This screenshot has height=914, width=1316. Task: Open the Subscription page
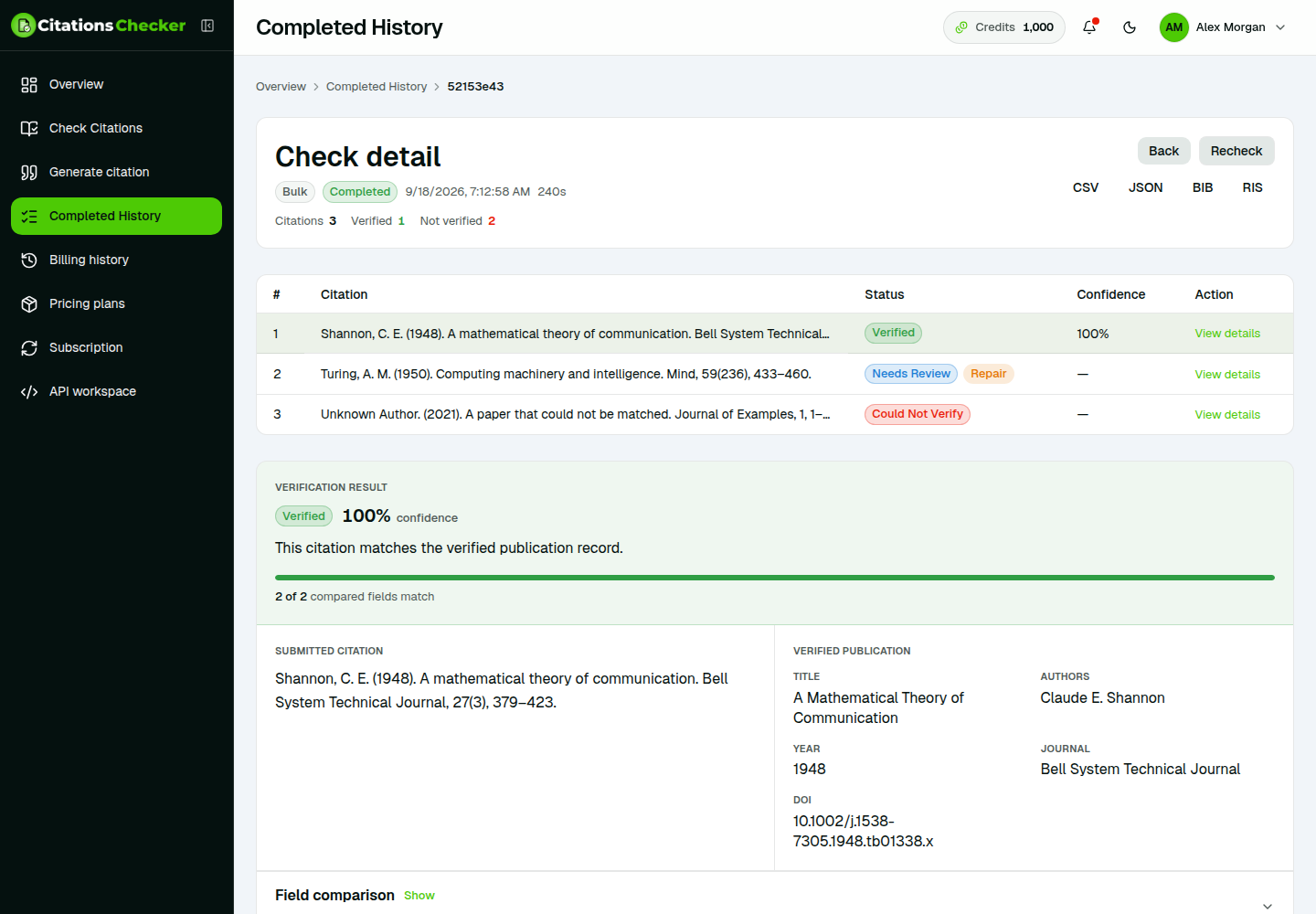(116, 347)
